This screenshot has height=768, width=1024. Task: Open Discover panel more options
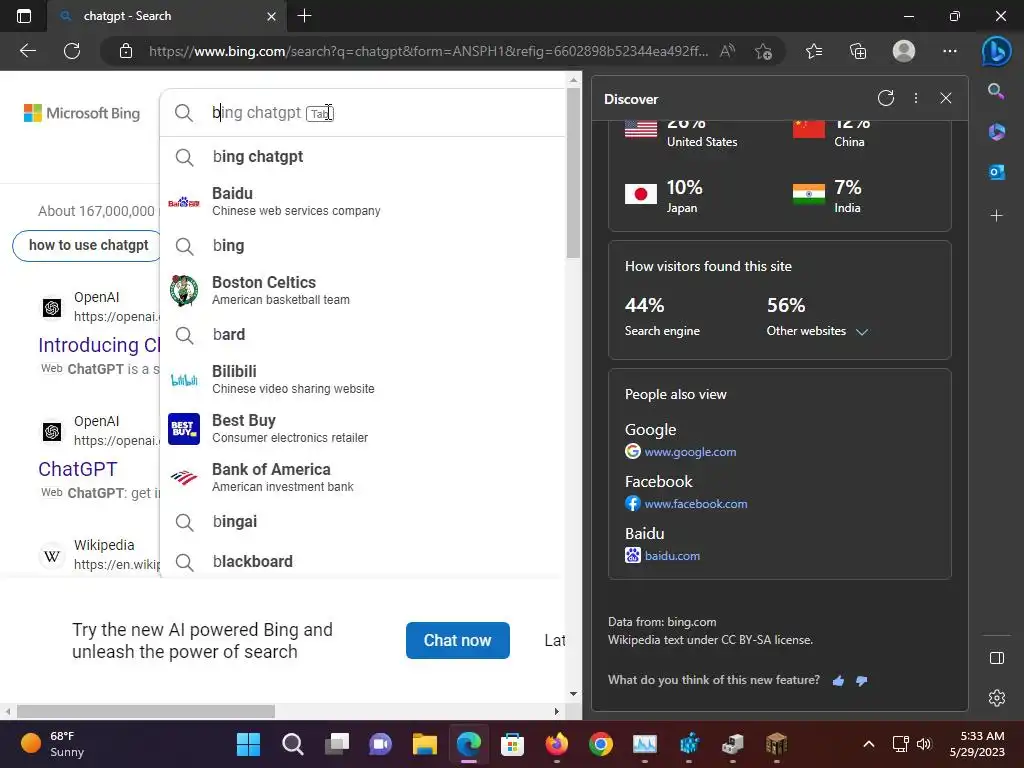coord(916,98)
